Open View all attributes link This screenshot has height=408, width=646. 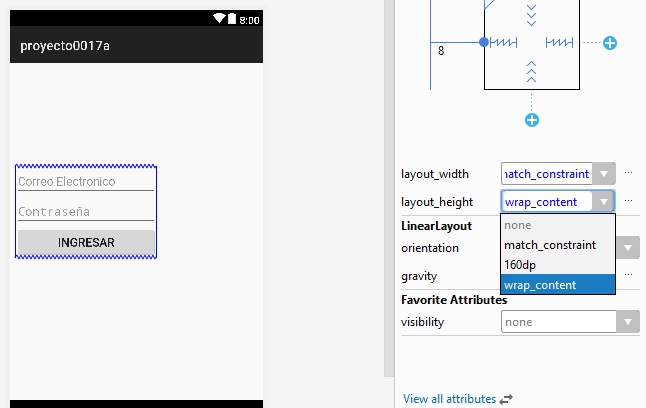coord(449,398)
